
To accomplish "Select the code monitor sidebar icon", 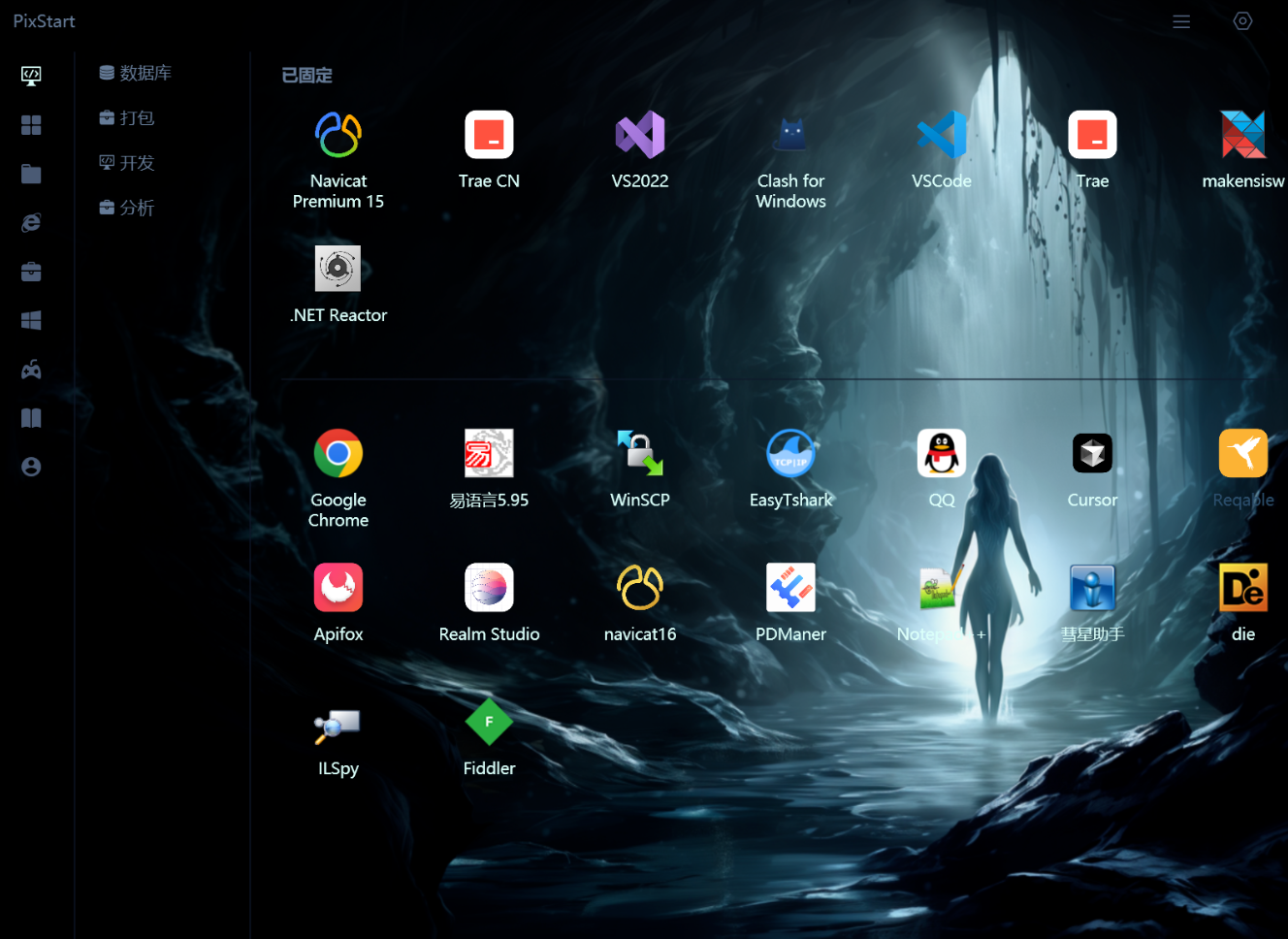I will pos(31,76).
